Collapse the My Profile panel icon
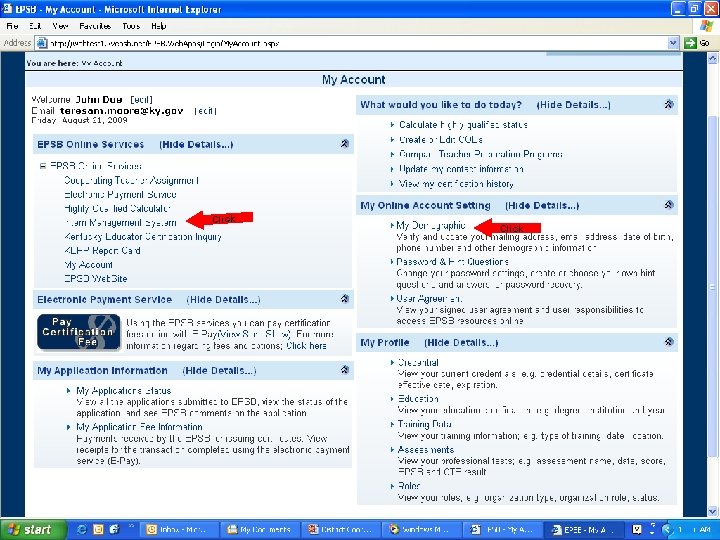Image resolution: width=720 pixels, height=540 pixels. 669,342
